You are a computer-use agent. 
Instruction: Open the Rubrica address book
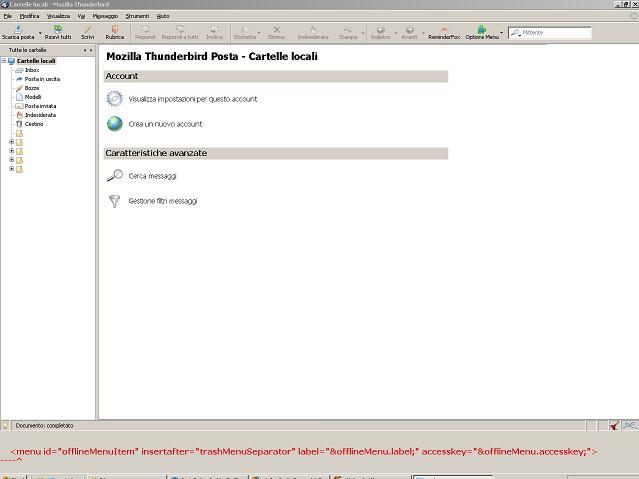115,33
